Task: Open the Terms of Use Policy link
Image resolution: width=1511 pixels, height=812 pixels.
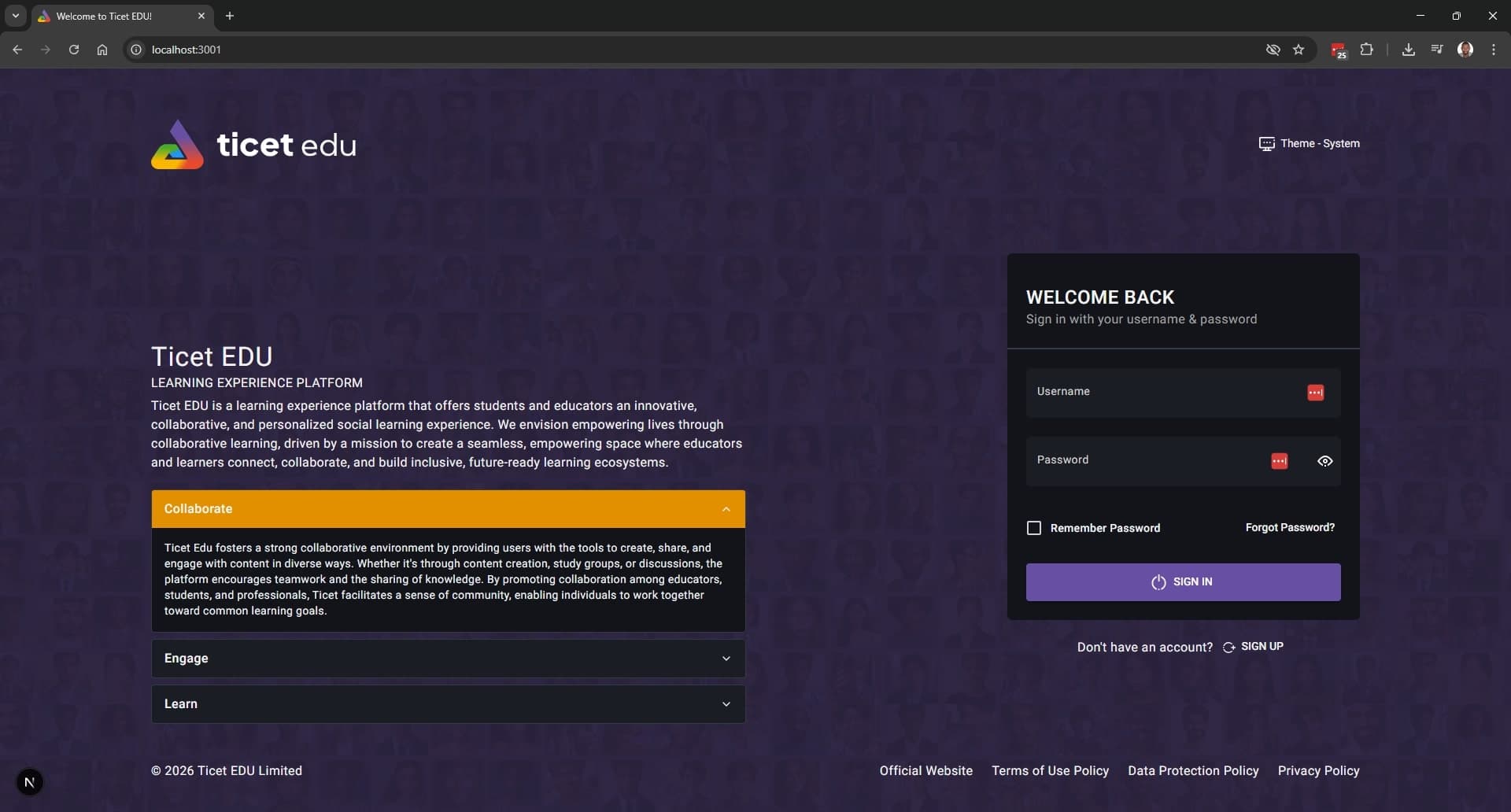Action: pos(1050,771)
